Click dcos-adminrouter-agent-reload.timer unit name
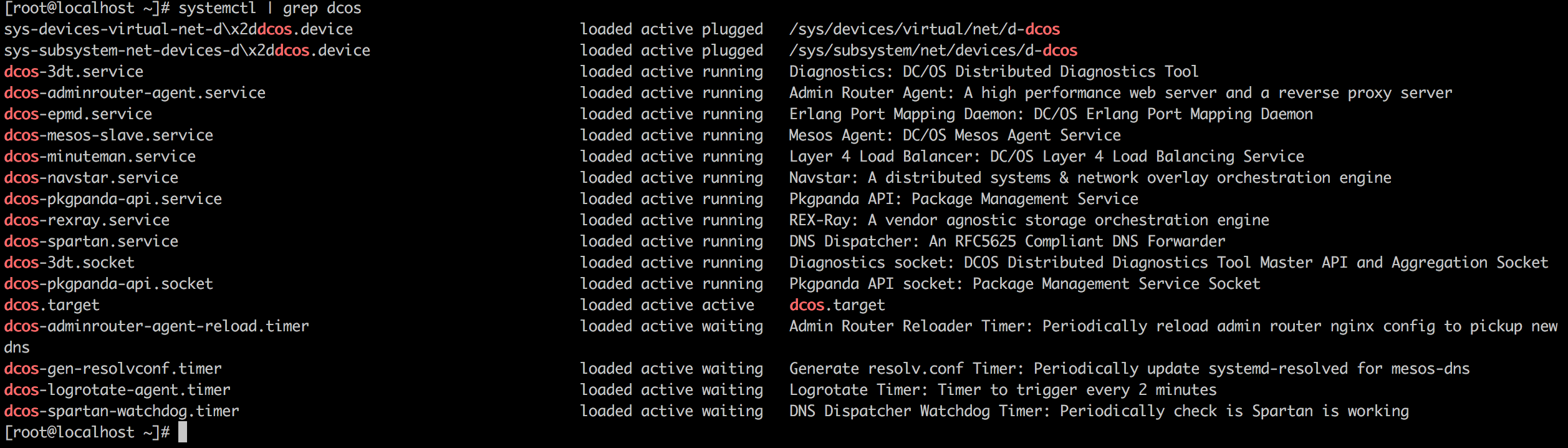Viewport: 1568px width, 448px height. tap(156, 326)
